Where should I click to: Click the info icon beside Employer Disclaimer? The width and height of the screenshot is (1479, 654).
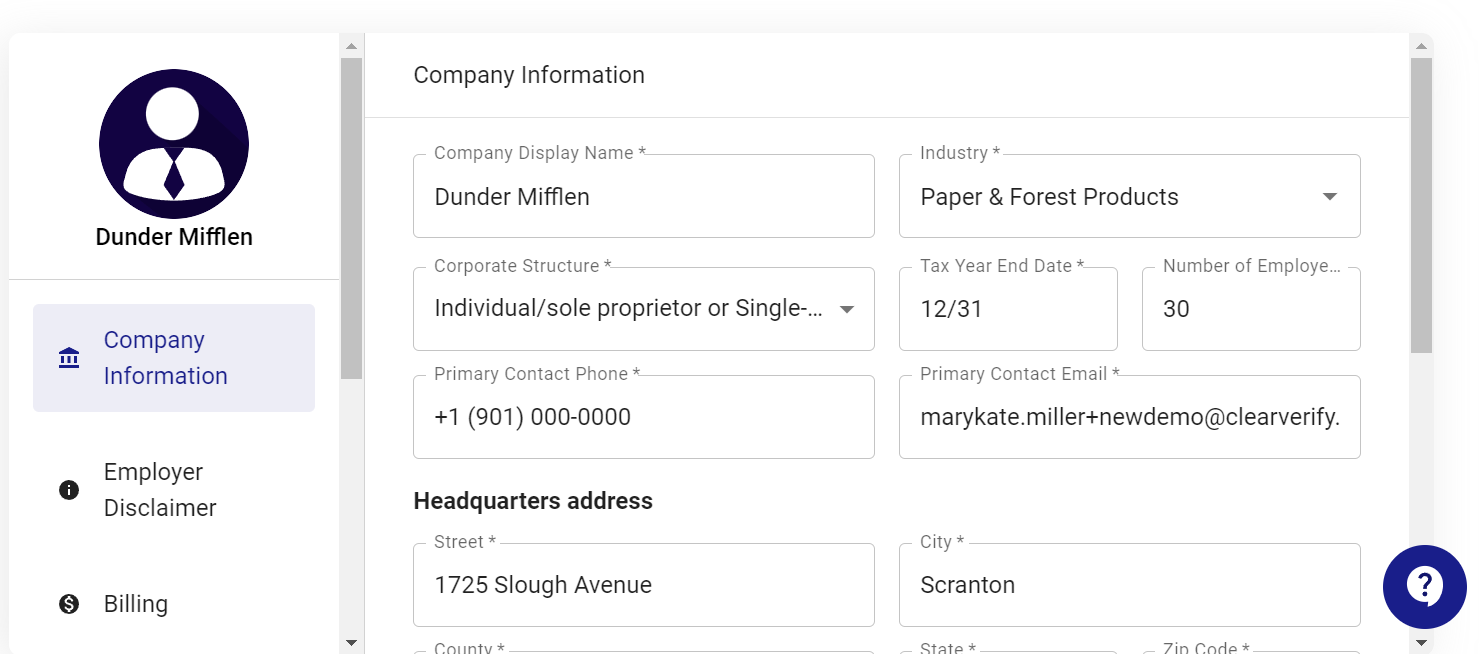click(x=69, y=490)
